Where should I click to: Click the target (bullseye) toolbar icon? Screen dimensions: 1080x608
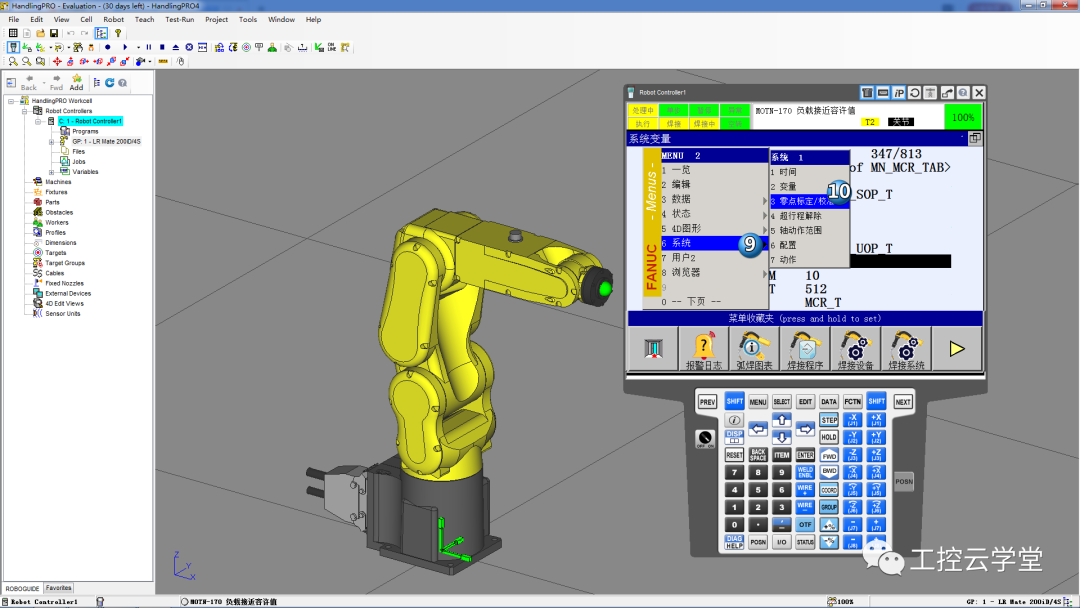pos(246,48)
